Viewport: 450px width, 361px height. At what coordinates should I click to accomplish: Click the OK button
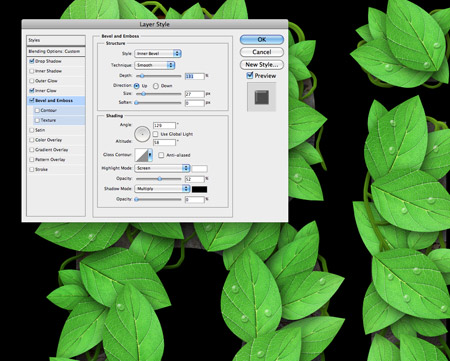pyautogui.click(x=262, y=39)
